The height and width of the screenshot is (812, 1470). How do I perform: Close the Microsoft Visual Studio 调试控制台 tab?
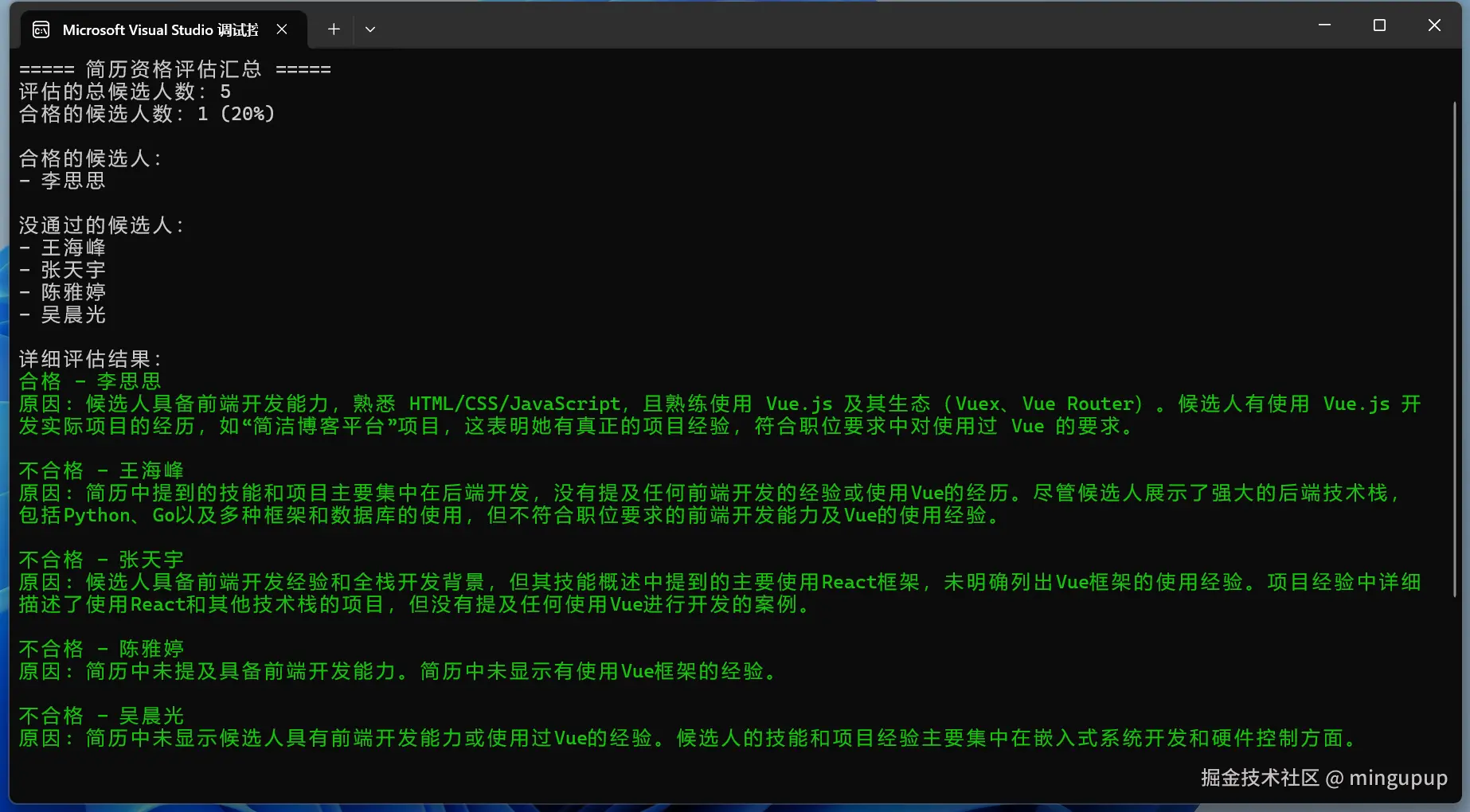(x=282, y=29)
